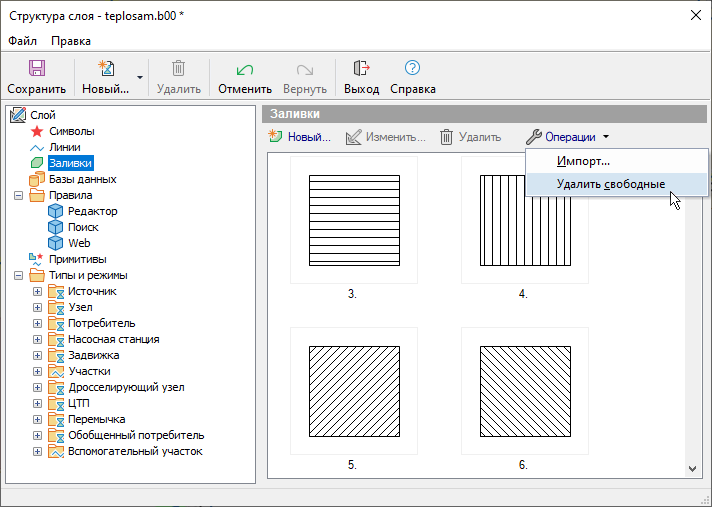Collapse the Типы и режимы folder
The image size is (712, 507).
(19, 275)
